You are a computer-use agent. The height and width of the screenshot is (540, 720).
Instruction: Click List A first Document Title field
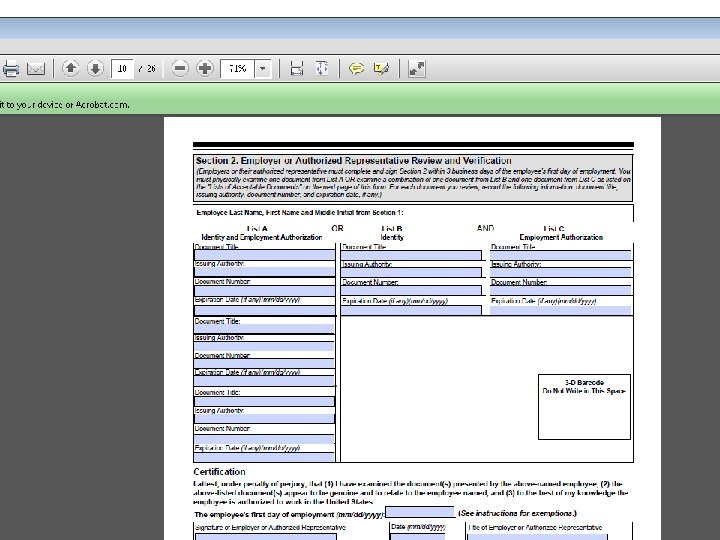point(264,255)
